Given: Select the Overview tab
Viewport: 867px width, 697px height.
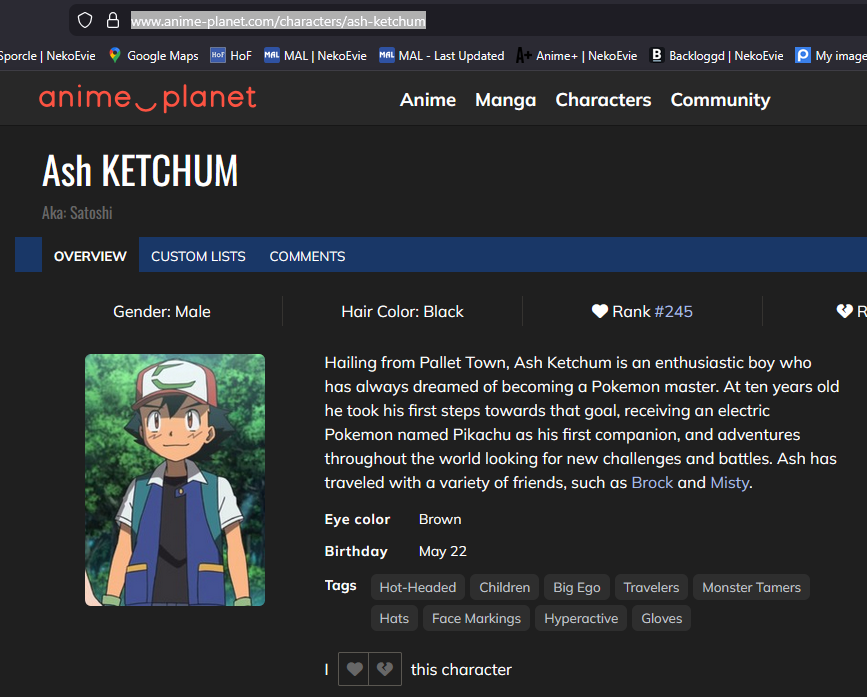Looking at the screenshot, I should (90, 256).
